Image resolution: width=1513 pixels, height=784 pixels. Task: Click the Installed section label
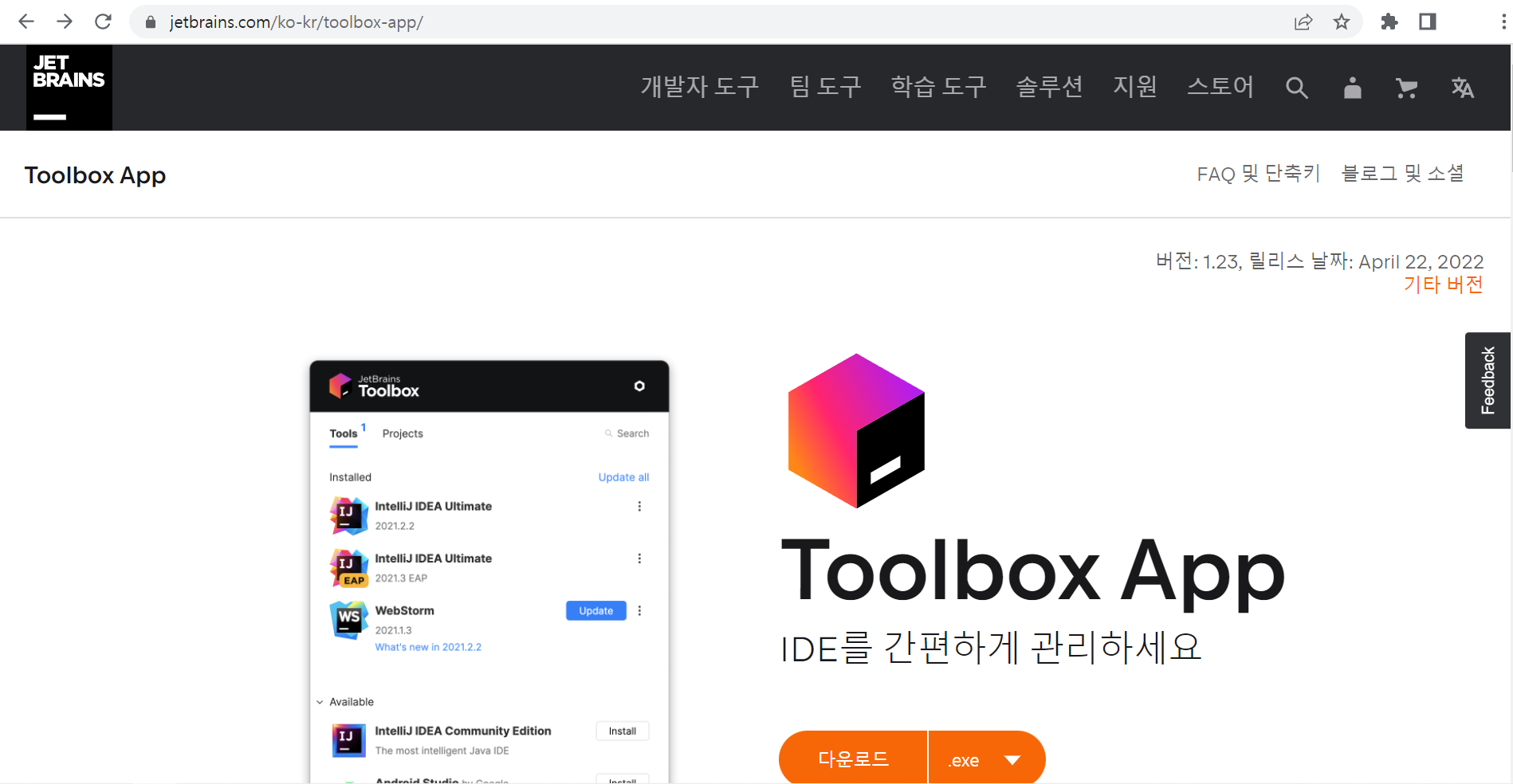pos(350,478)
